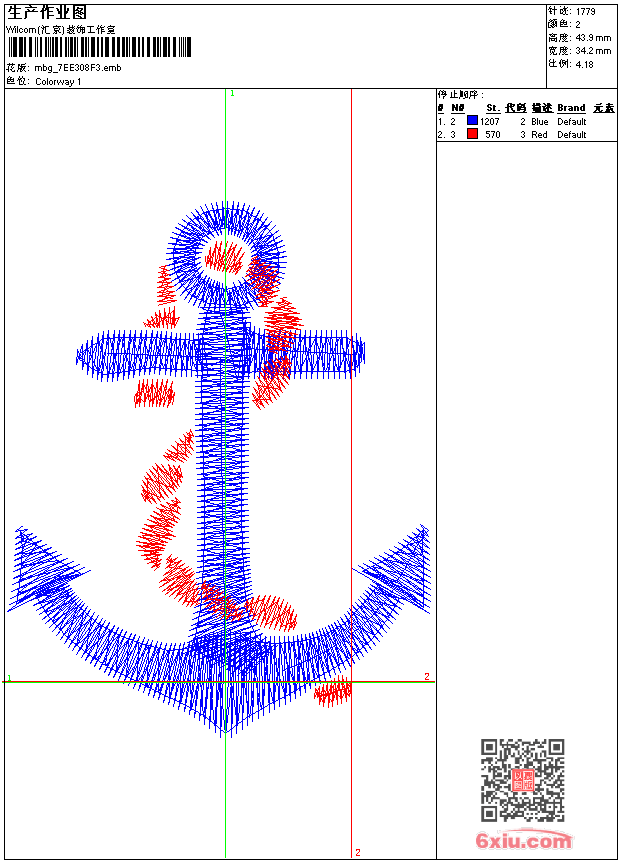Image resolution: width=620 pixels, height=860 pixels.
Task: Click Default brand in the Blue row
Action: (572, 122)
